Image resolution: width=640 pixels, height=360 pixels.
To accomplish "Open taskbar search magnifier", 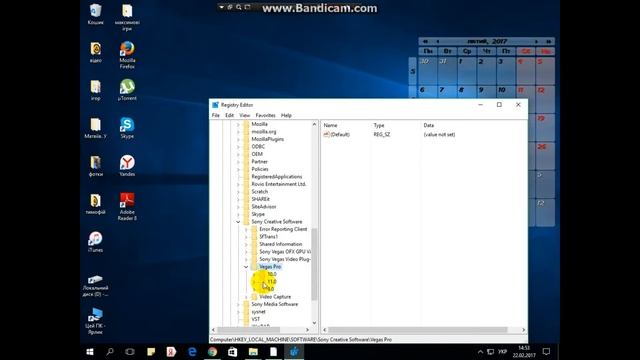I will pos(110,351).
